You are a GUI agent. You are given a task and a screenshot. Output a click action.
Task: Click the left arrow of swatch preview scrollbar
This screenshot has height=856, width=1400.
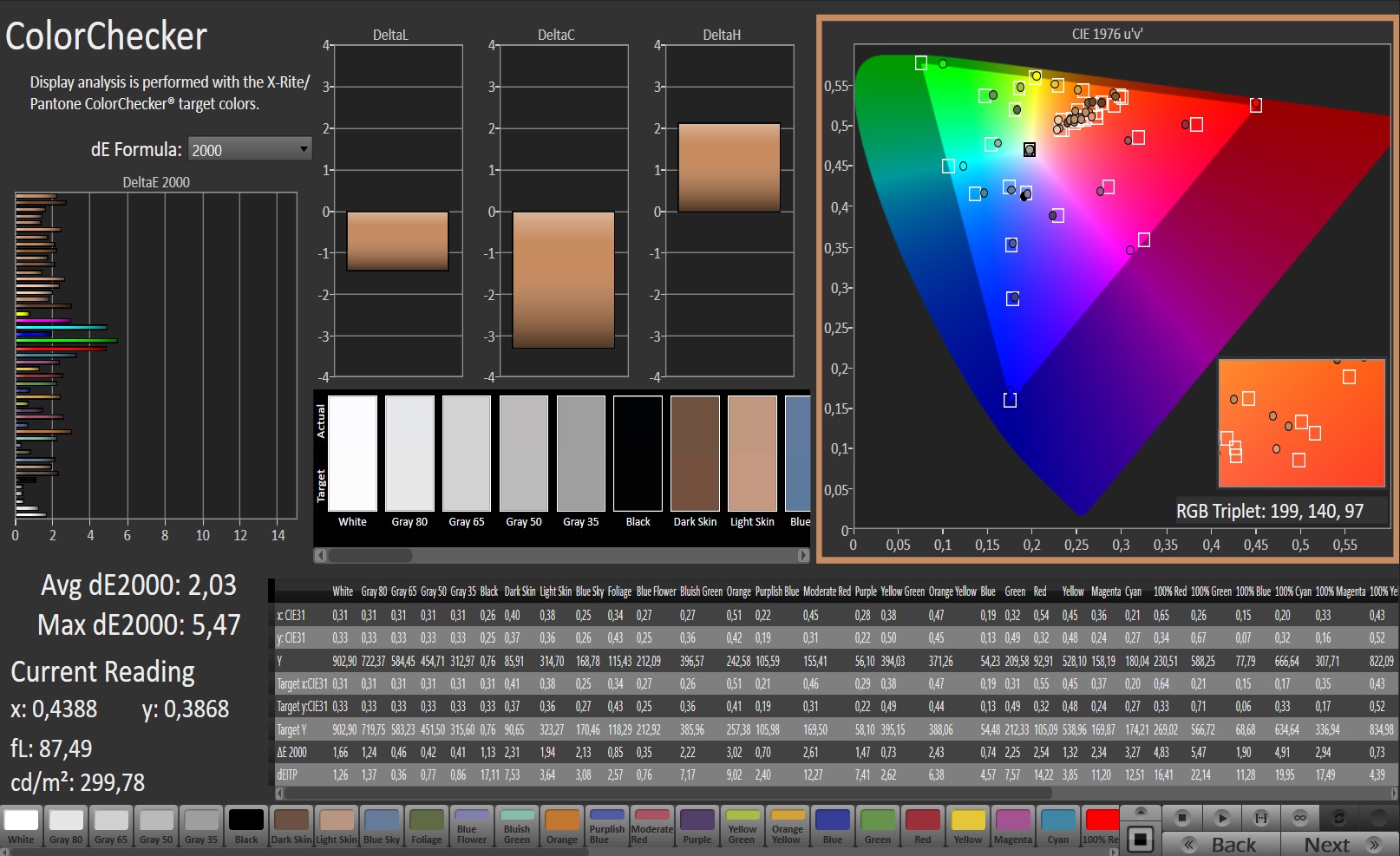tap(321, 555)
